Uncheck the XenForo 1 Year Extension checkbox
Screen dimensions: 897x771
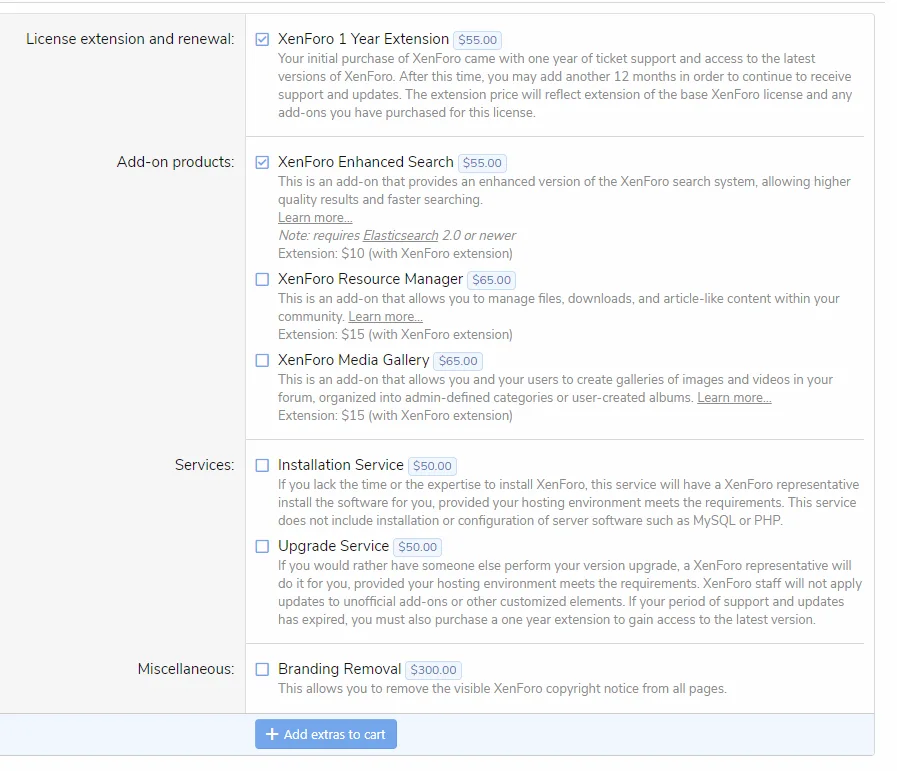(262, 40)
